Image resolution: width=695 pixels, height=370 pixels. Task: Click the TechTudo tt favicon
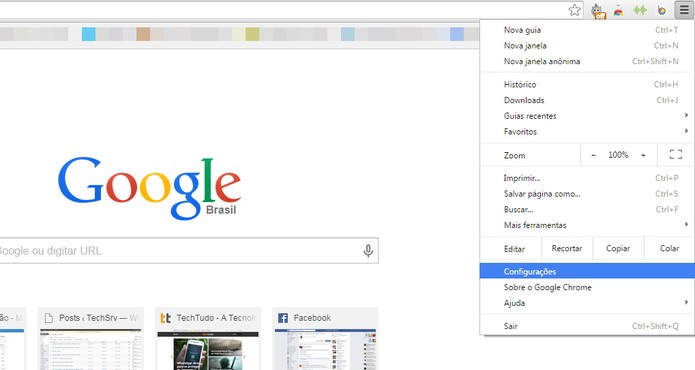166,318
